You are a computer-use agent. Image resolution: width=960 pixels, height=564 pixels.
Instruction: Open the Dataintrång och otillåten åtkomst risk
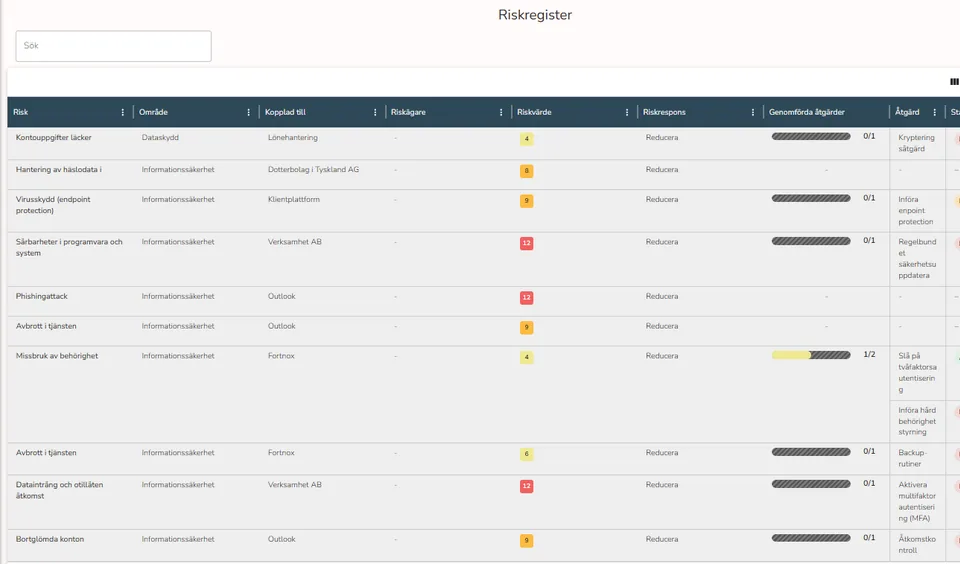(x=59, y=490)
